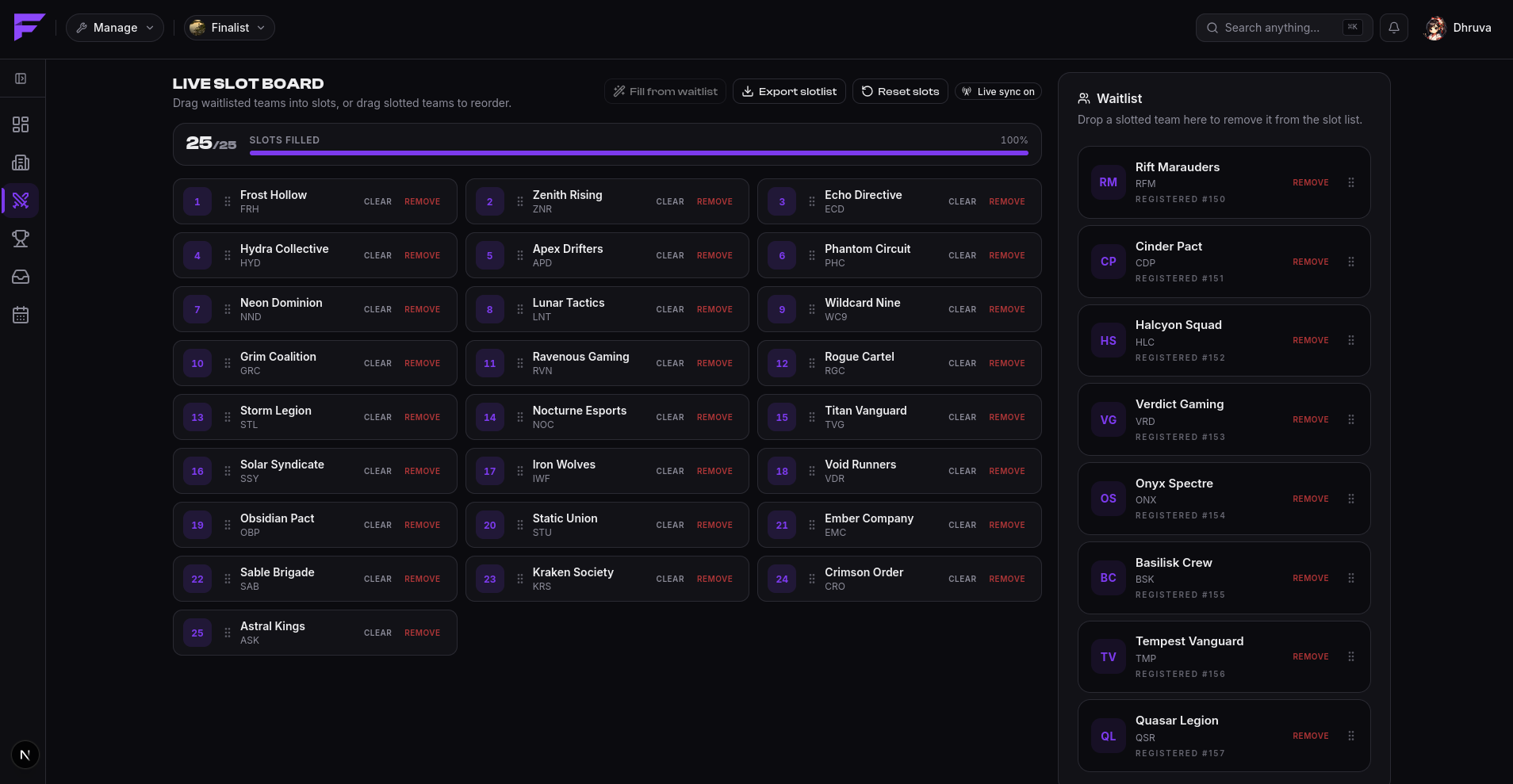Viewport: 1513px width, 784px height.
Task: Grab the Cinder Pact waitlist drag handle
Action: 1351,262
